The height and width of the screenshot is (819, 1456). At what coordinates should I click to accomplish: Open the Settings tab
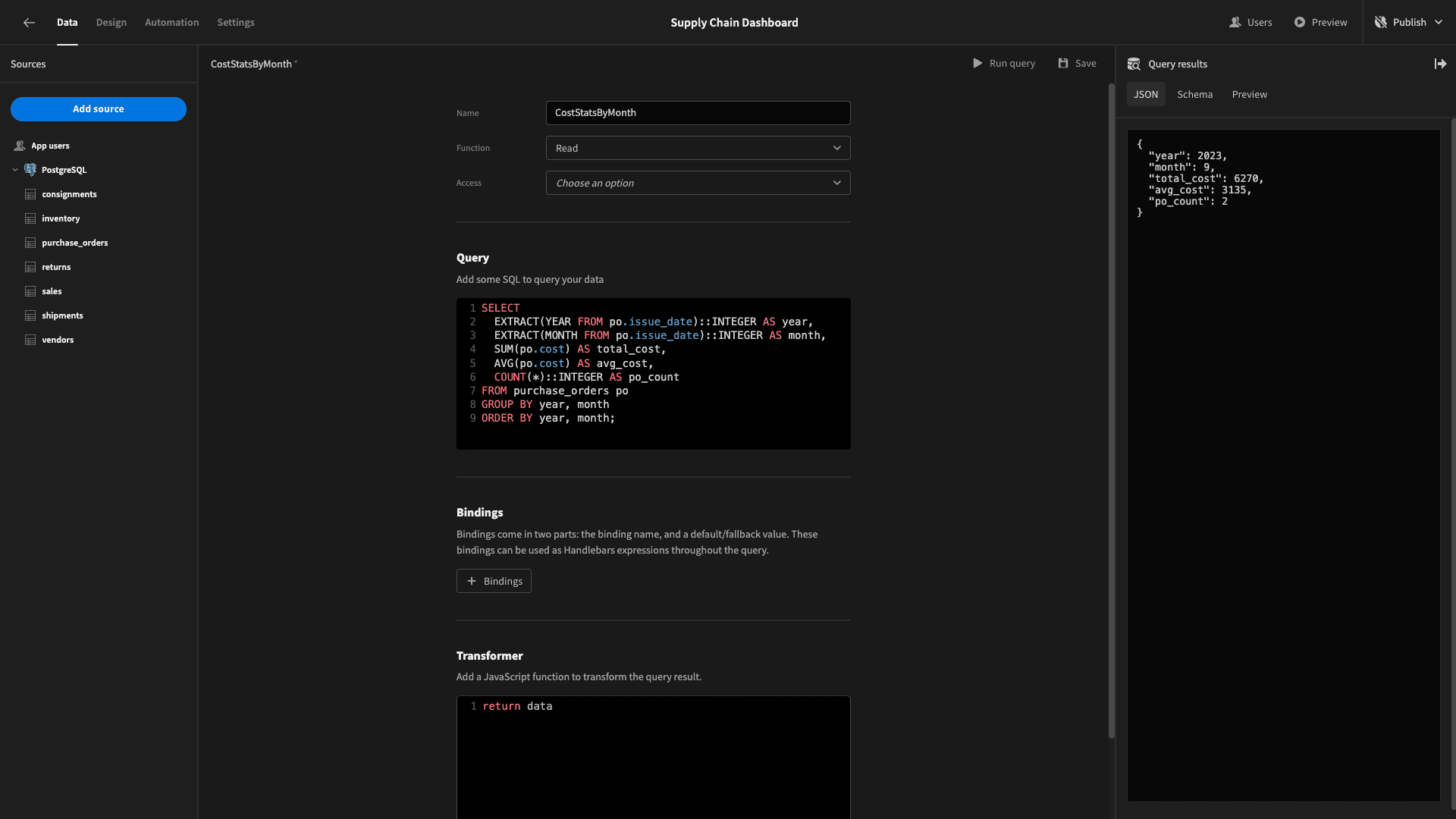(236, 23)
